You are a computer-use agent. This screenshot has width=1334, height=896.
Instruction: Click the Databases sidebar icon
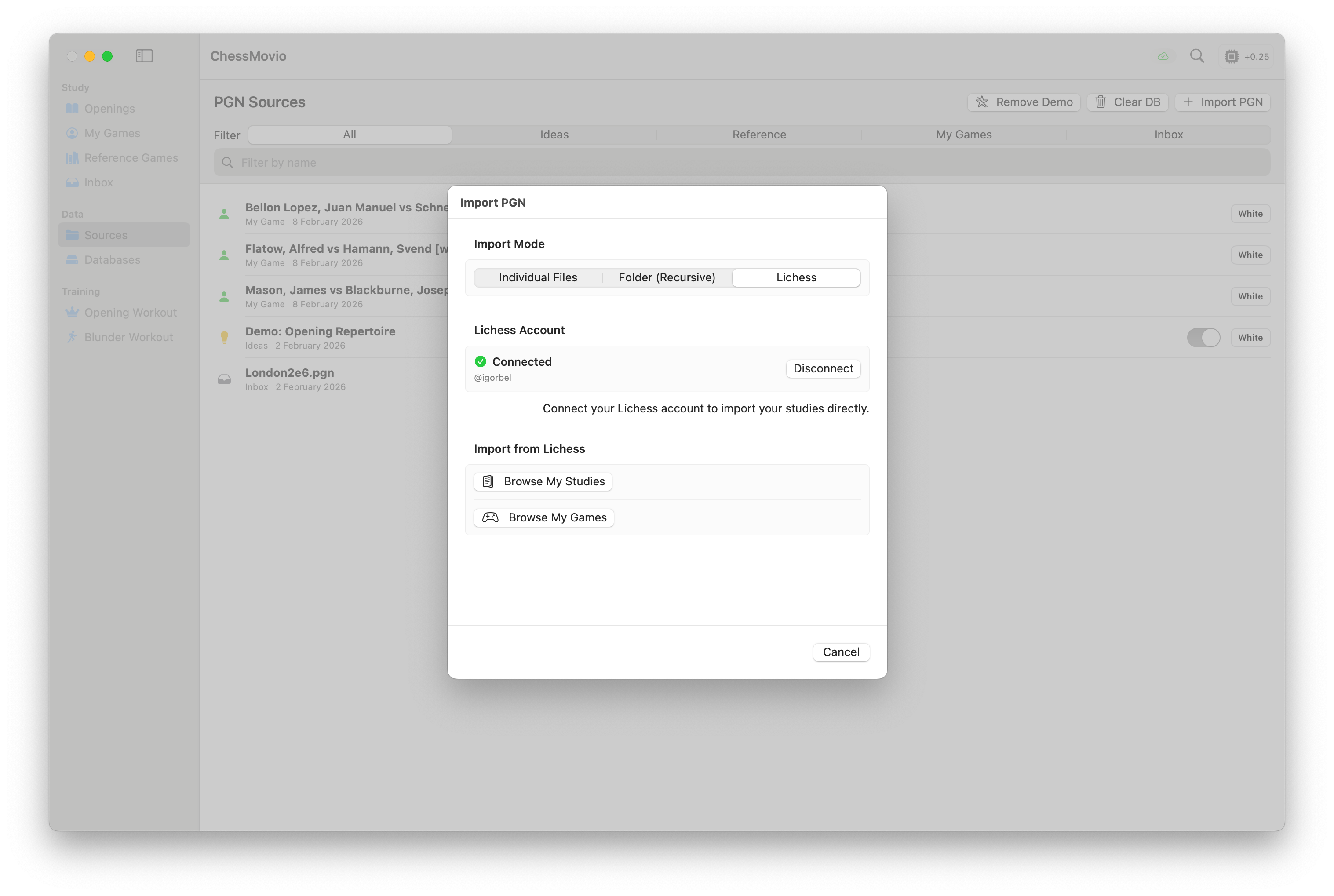[72, 260]
